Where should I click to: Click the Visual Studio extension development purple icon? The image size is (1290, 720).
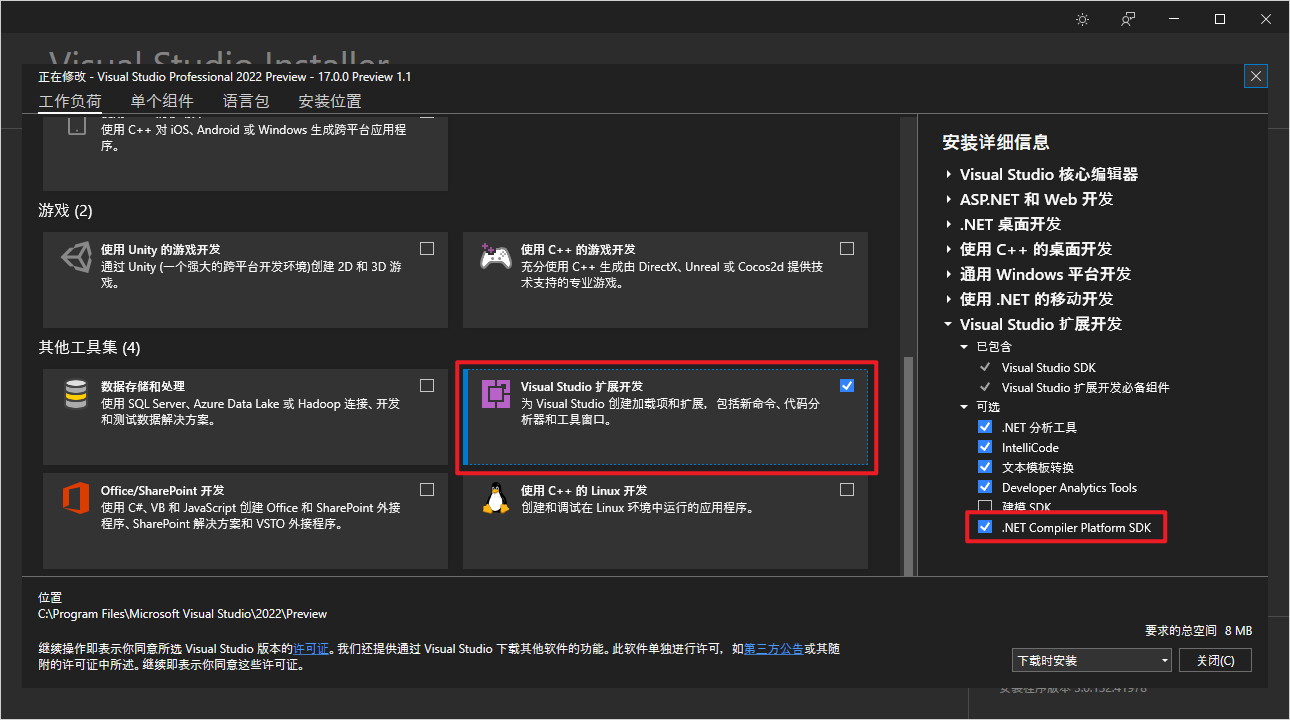pyautogui.click(x=495, y=394)
